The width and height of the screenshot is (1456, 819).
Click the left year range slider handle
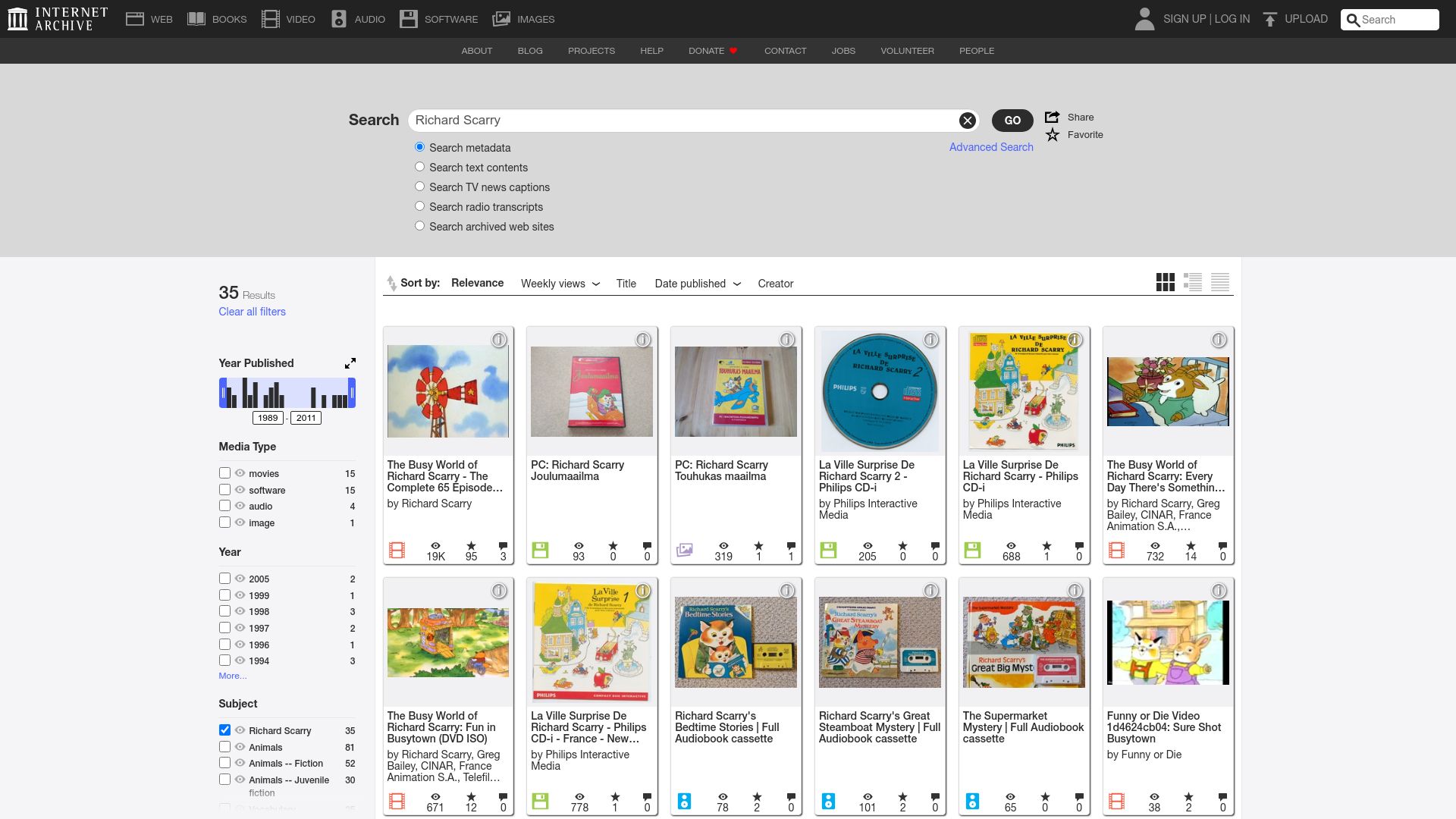point(223,393)
